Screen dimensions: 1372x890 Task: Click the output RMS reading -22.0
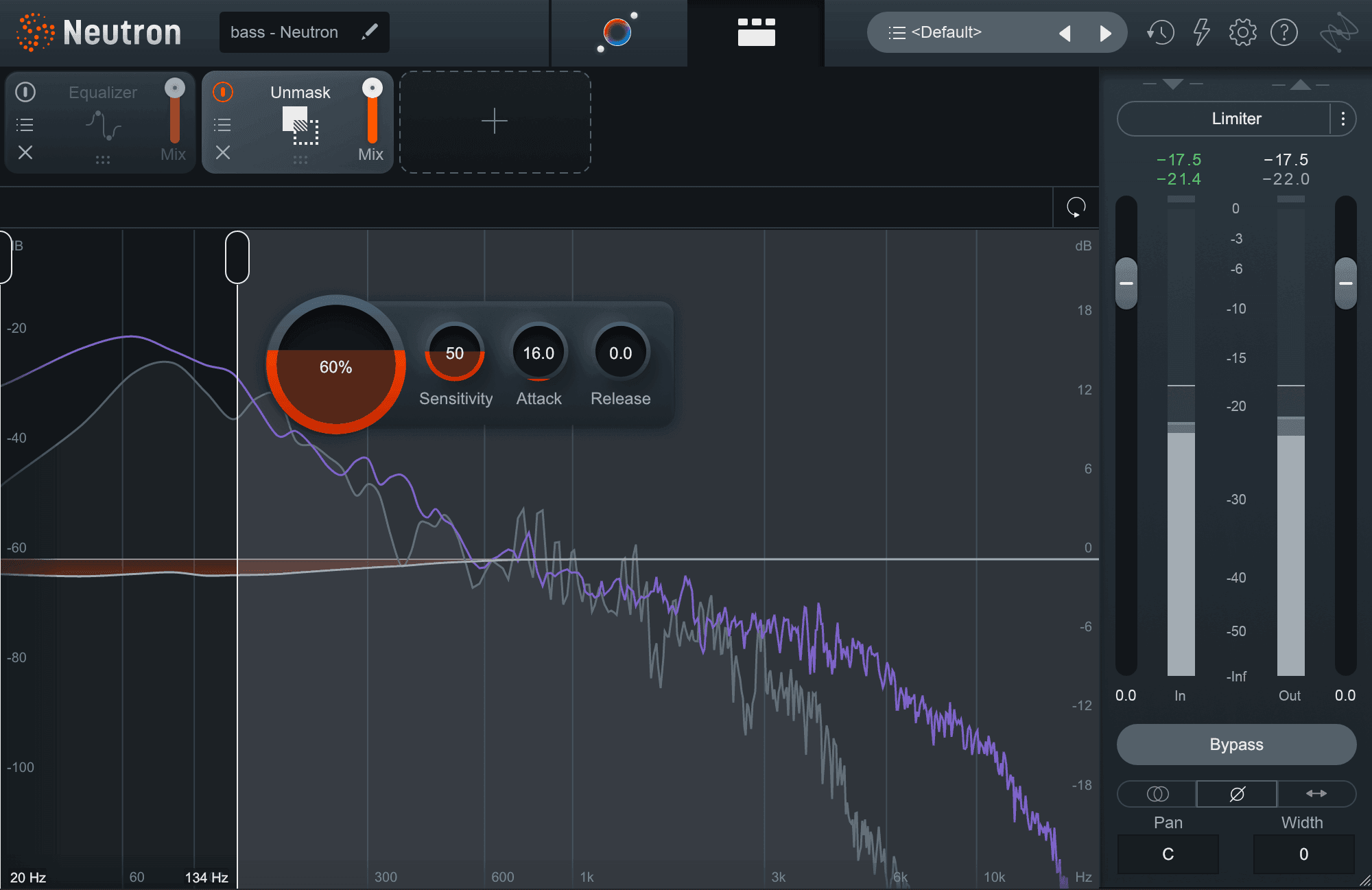pos(1286,179)
